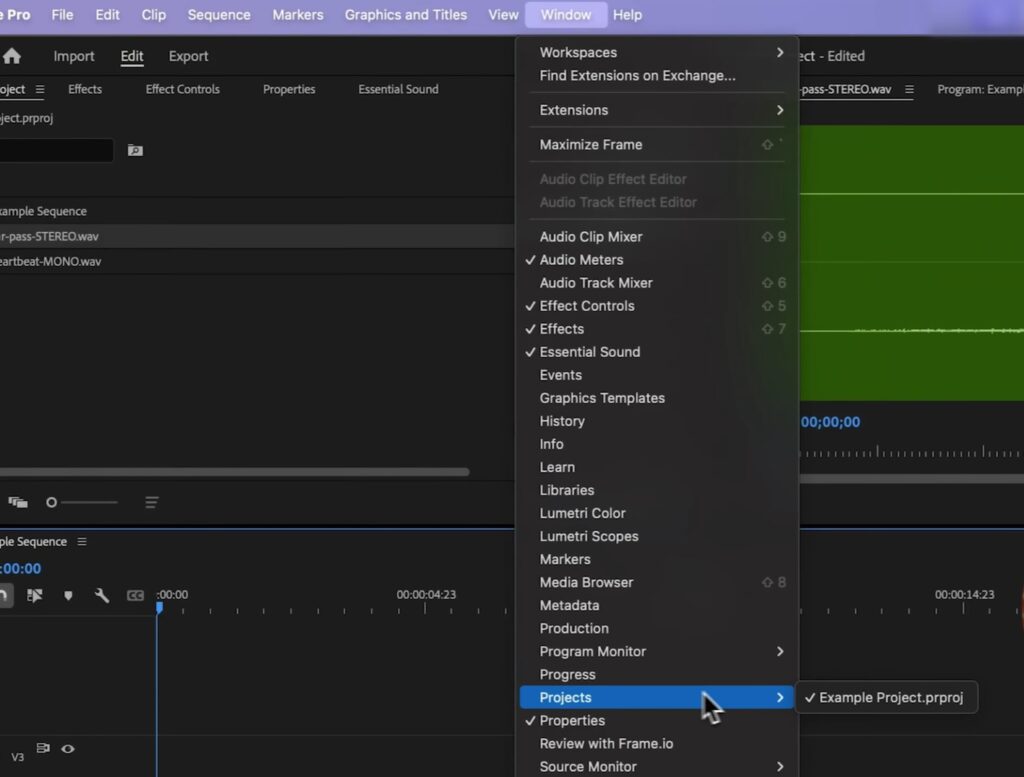Click Source monitor timecode 00;00;00
Image resolution: width=1024 pixels, height=777 pixels.
[830, 422]
